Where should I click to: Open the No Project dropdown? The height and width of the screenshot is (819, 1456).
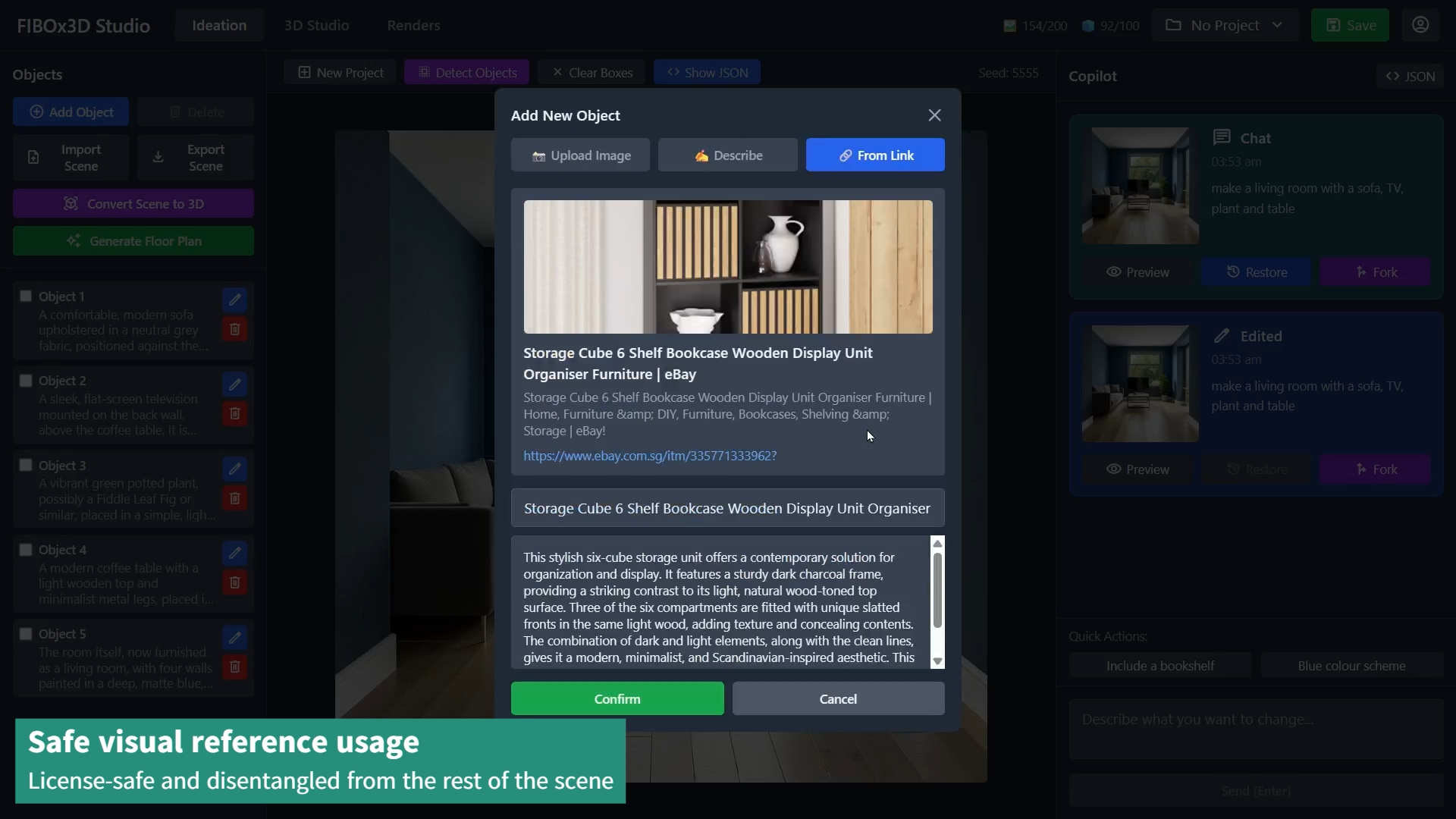pos(1225,25)
